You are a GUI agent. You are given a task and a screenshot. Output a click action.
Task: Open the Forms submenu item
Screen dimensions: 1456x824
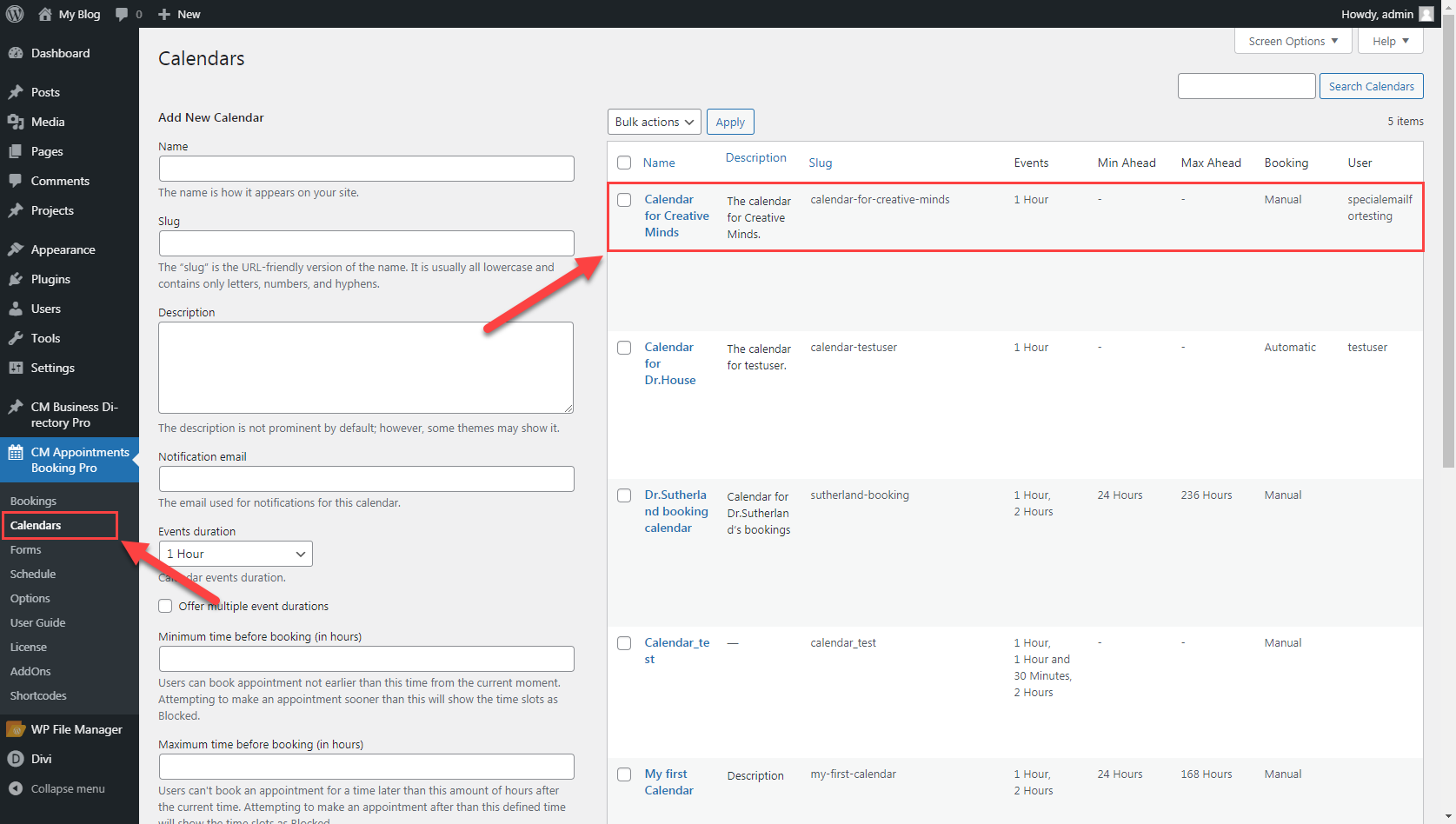pyautogui.click(x=25, y=549)
